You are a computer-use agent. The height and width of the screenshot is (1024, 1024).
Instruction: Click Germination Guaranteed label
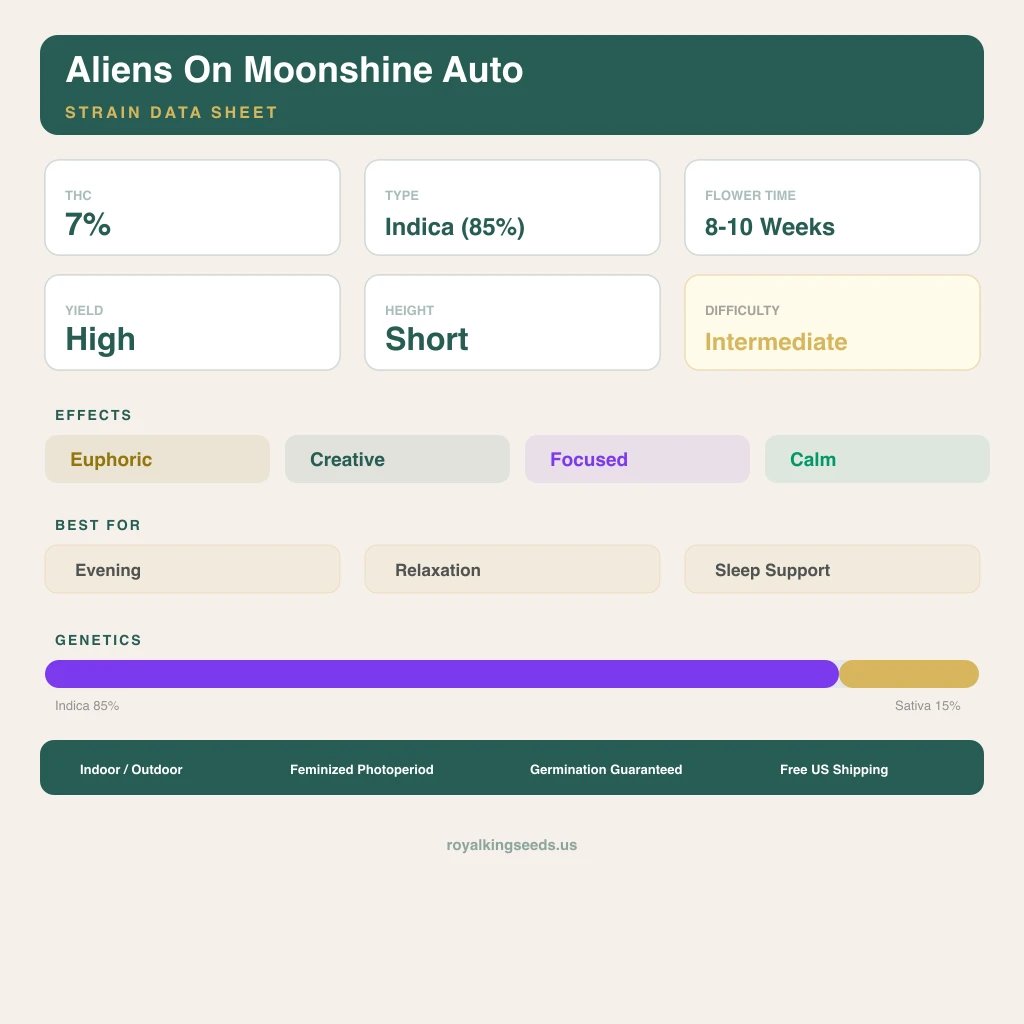coord(606,769)
